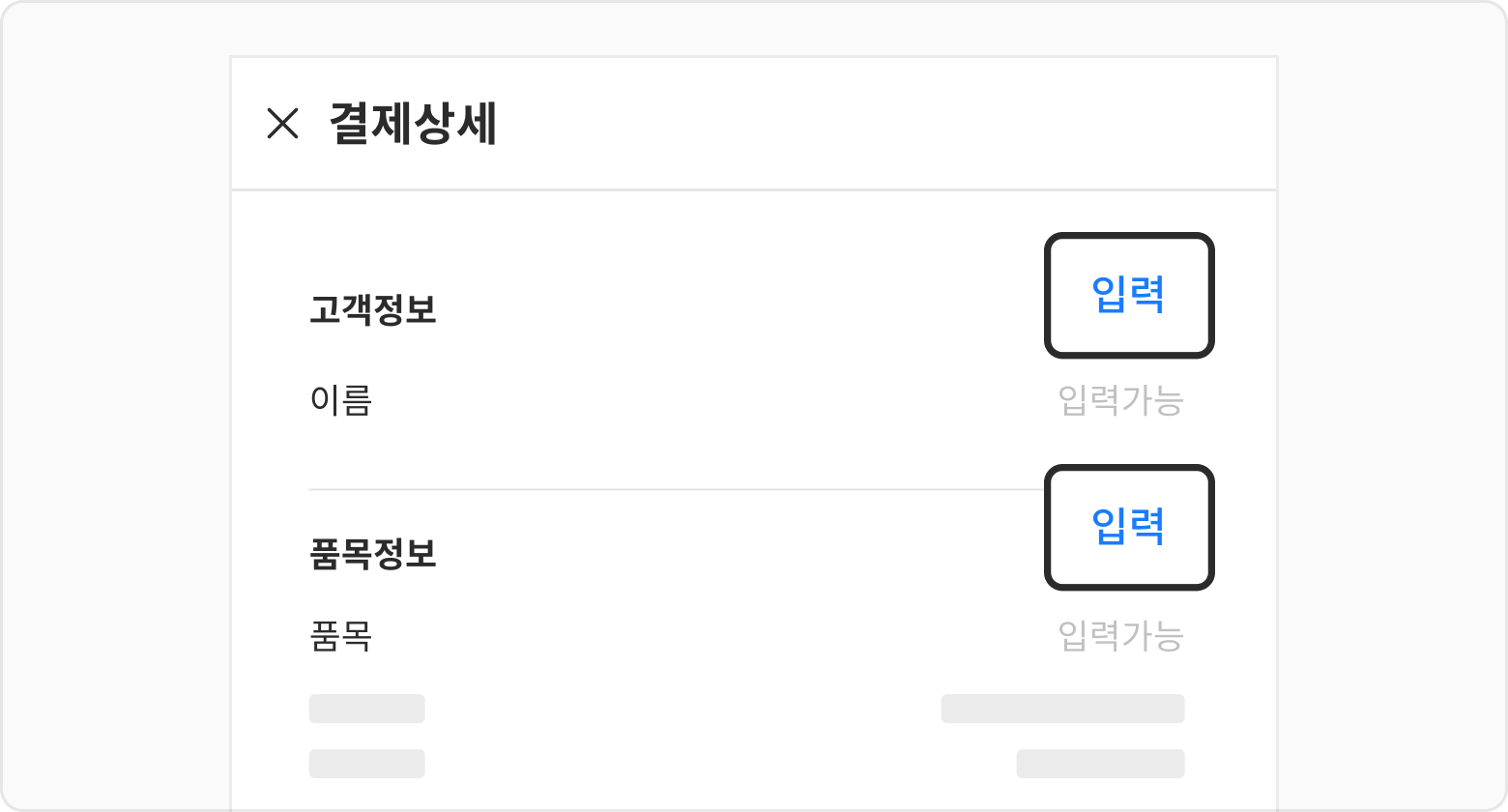
Task: Click the 품목정보 section heading
Action: [x=373, y=555]
